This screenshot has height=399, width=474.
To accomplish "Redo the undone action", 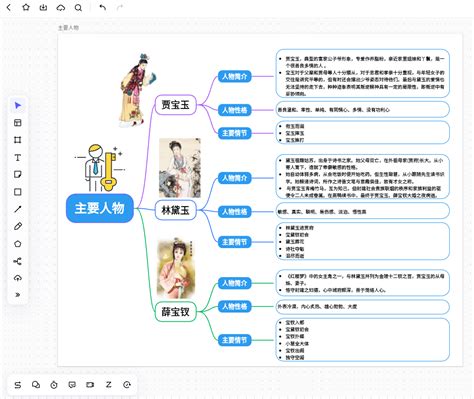I will [x=120, y=7].
